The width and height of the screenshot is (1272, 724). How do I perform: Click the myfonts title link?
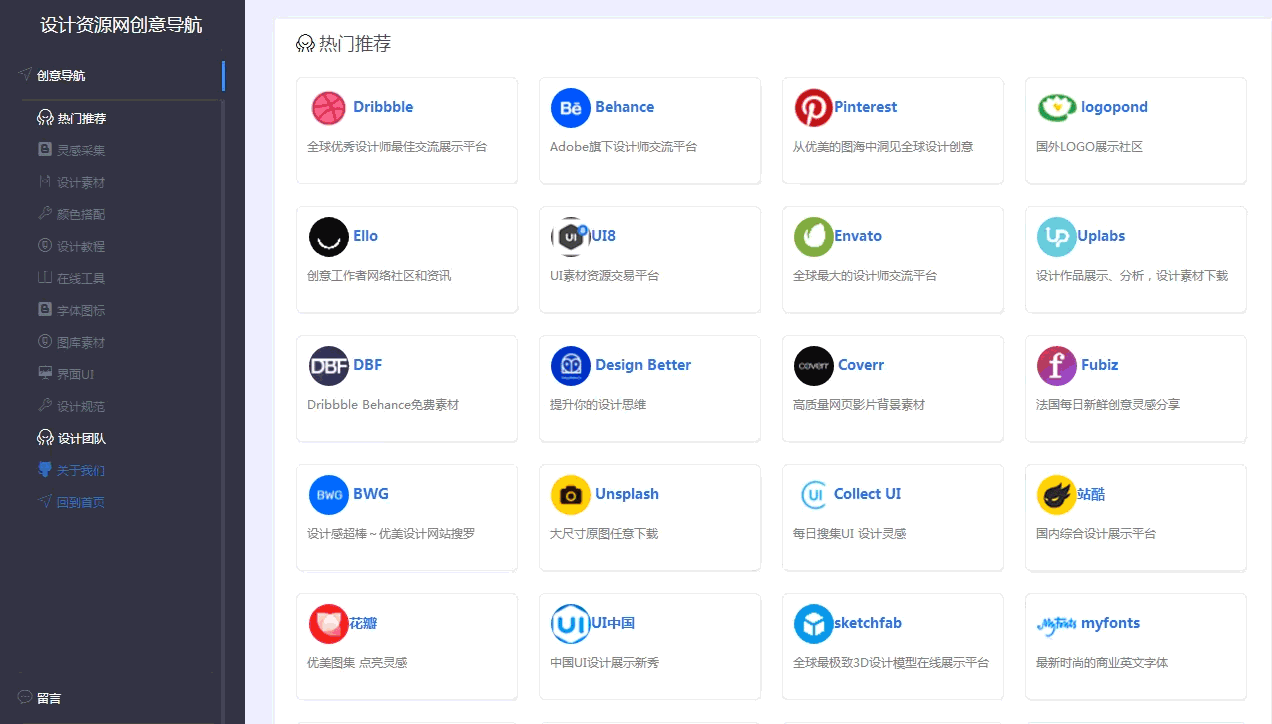(x=1110, y=623)
